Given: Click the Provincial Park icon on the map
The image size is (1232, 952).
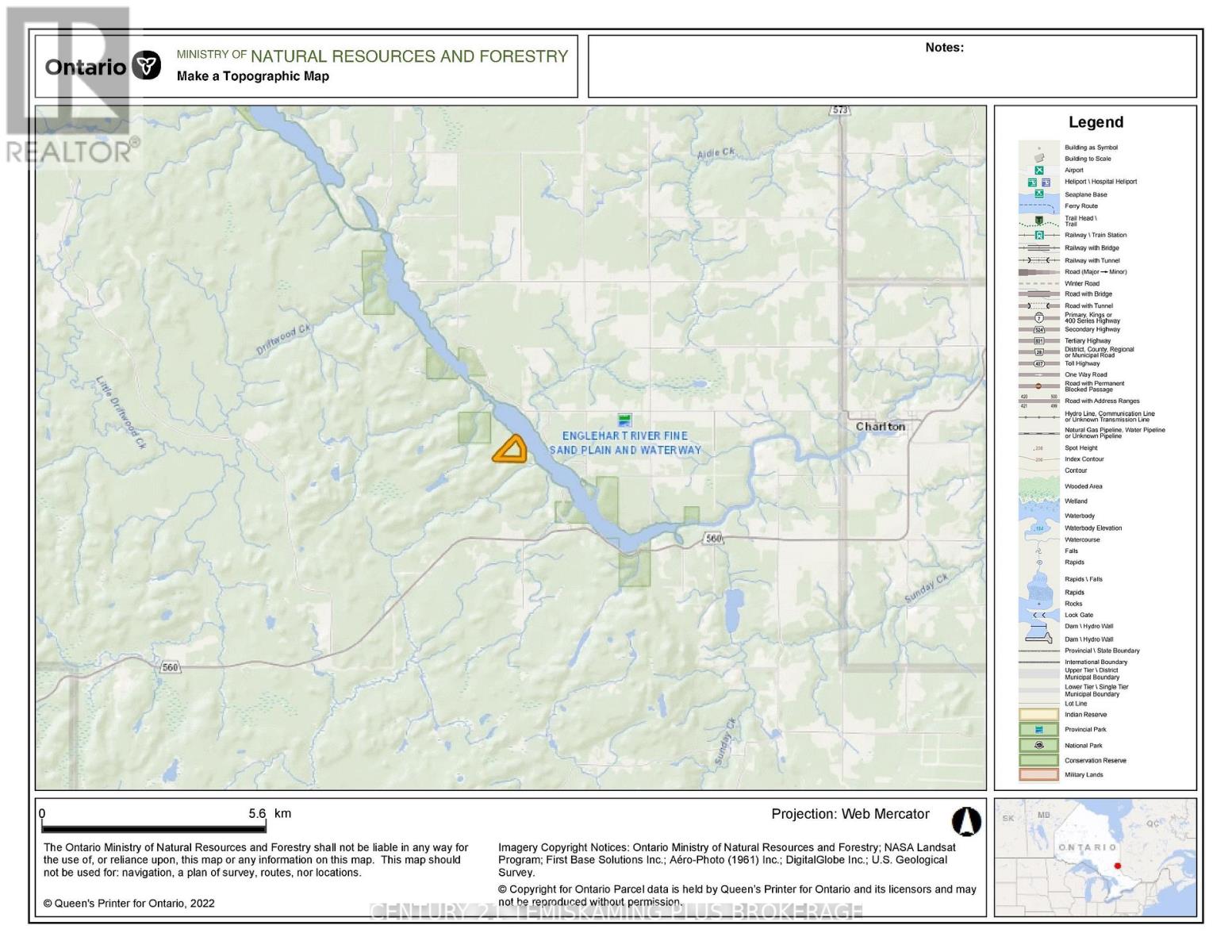Looking at the screenshot, I should pos(626,419).
